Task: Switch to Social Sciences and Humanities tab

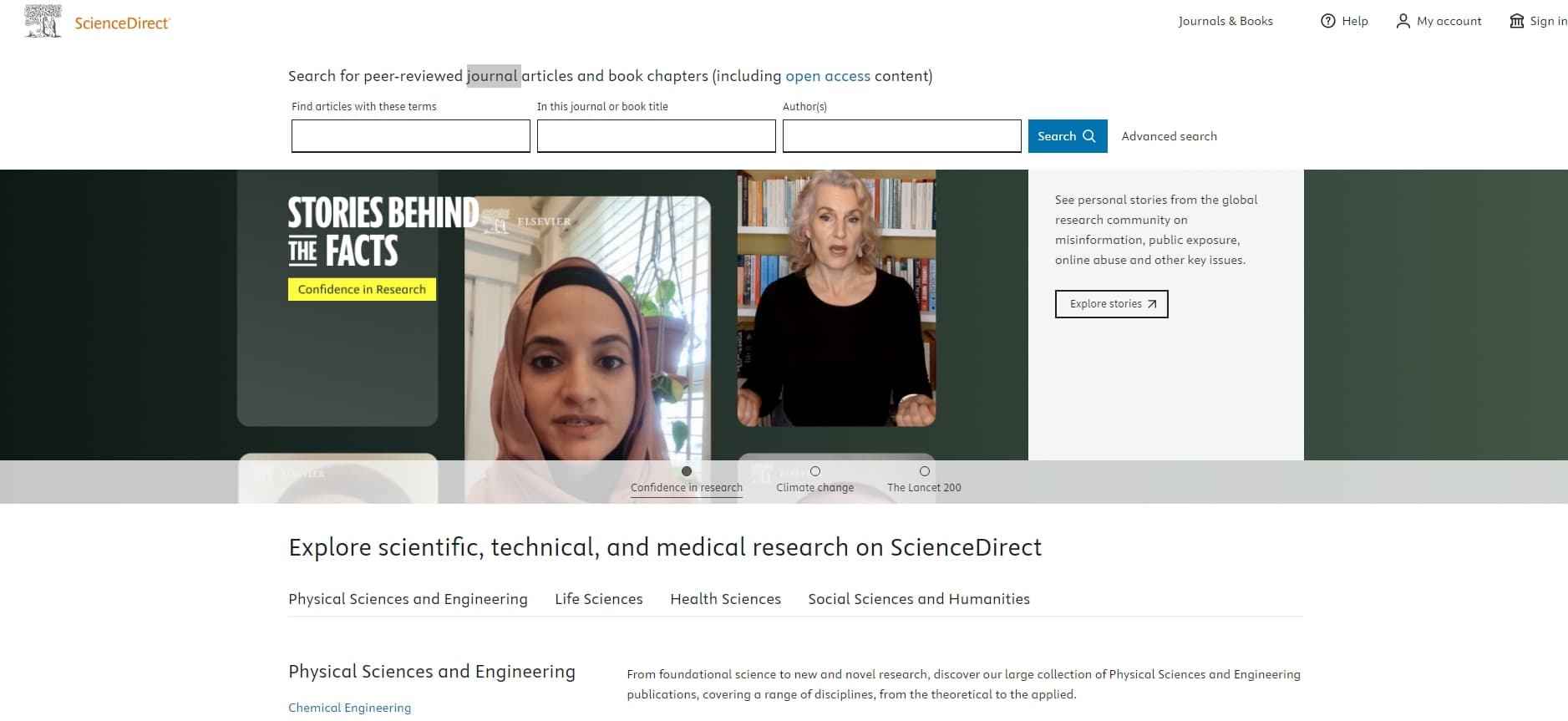Action: pos(919,599)
